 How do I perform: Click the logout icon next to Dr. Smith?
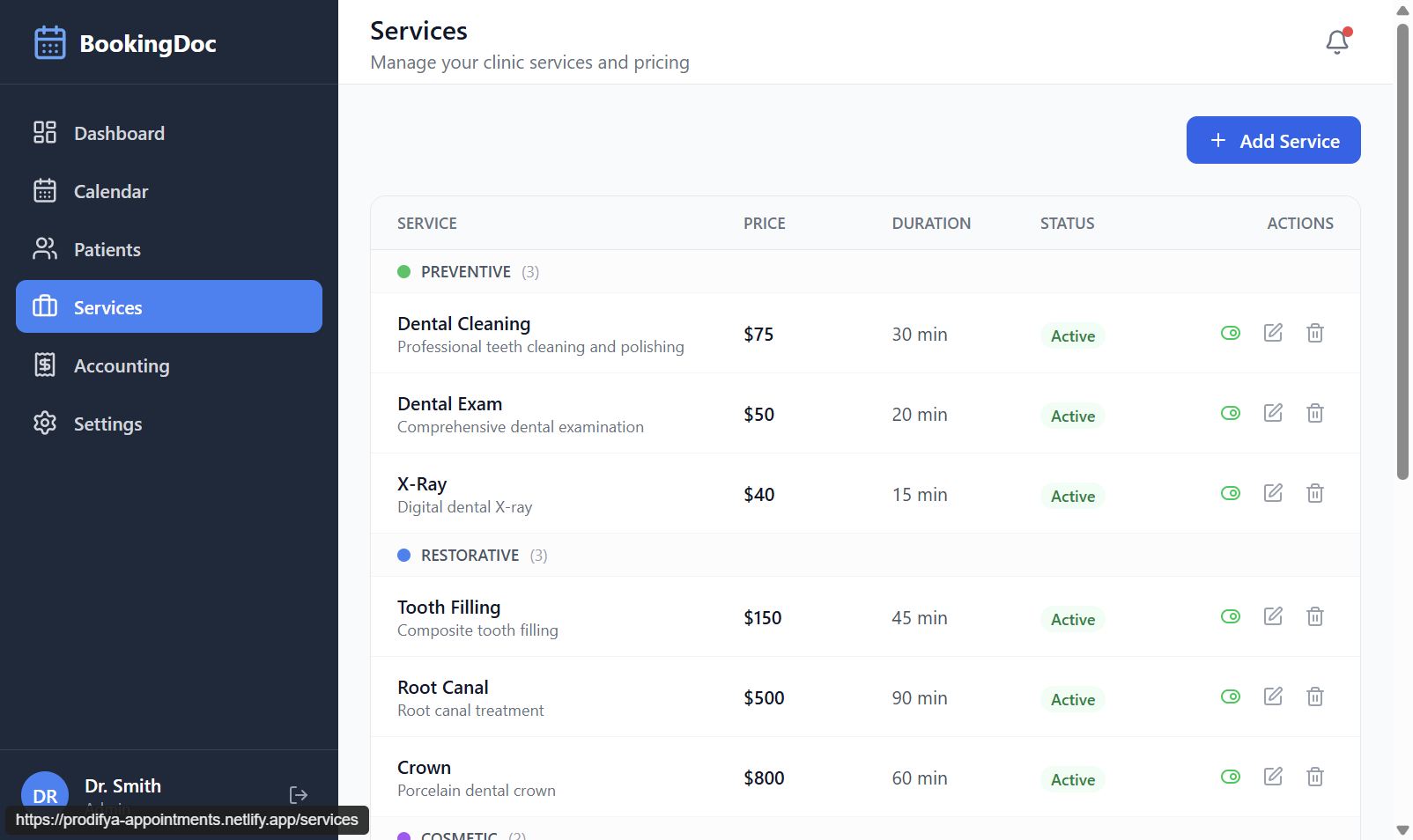coord(299,795)
